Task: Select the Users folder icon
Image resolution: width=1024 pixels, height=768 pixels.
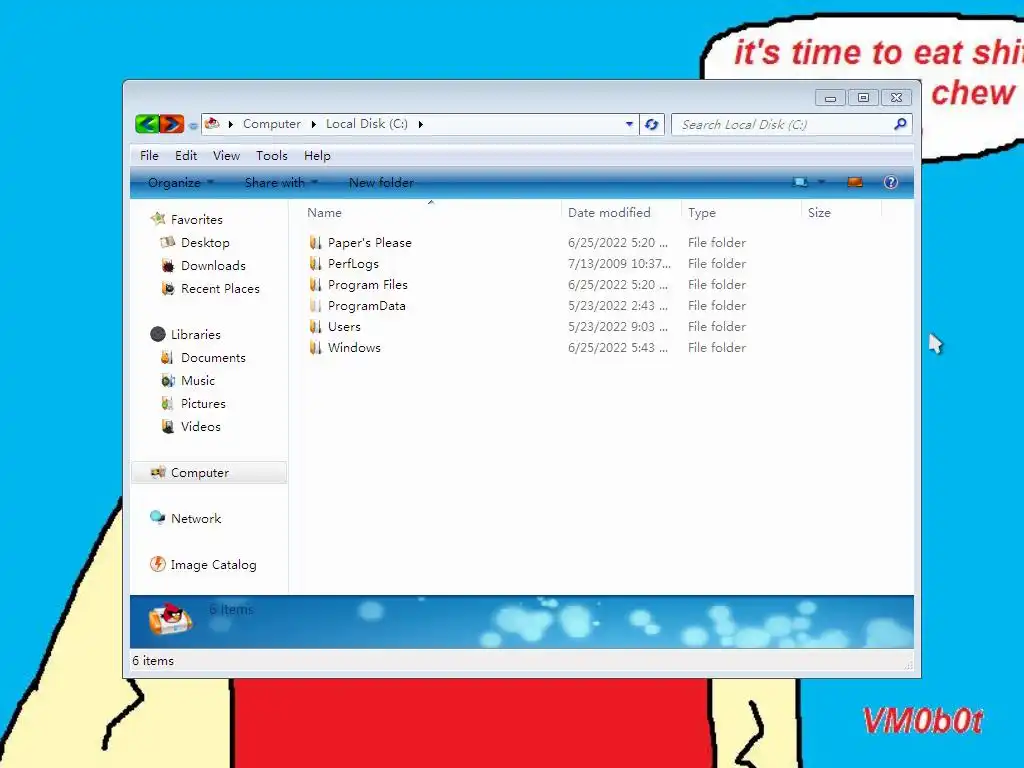Action: (x=316, y=327)
